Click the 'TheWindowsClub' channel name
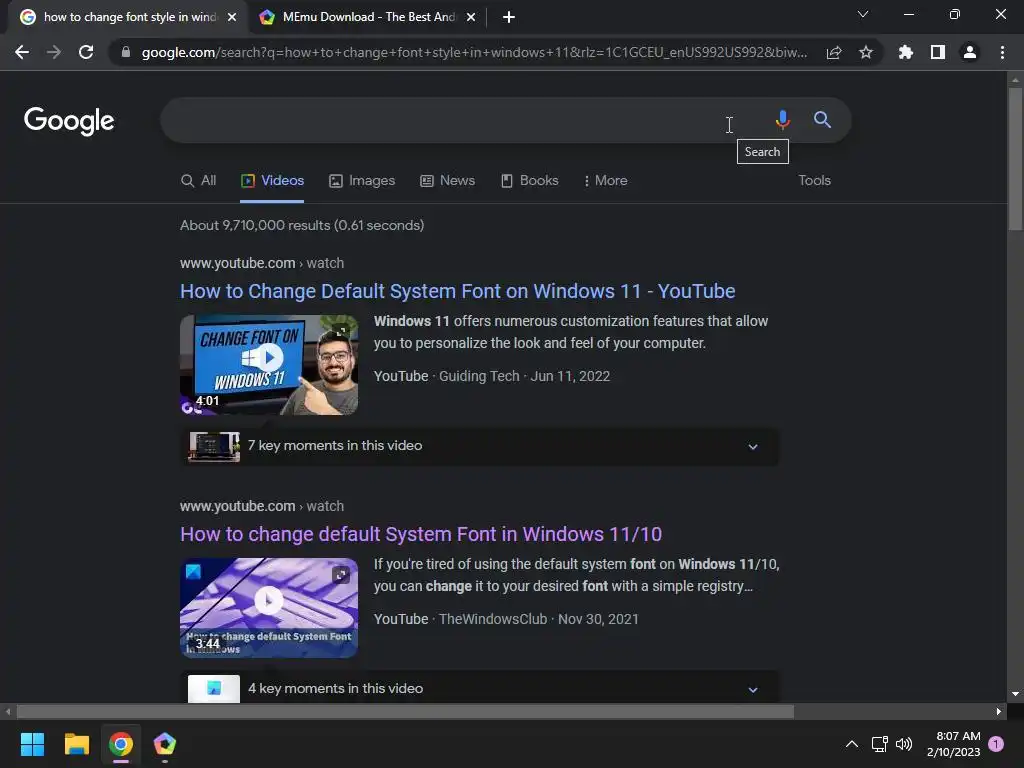 pos(492,619)
